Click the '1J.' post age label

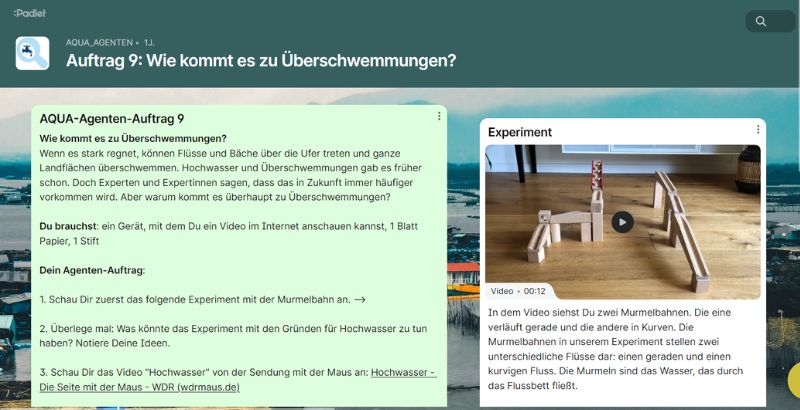tap(149, 43)
